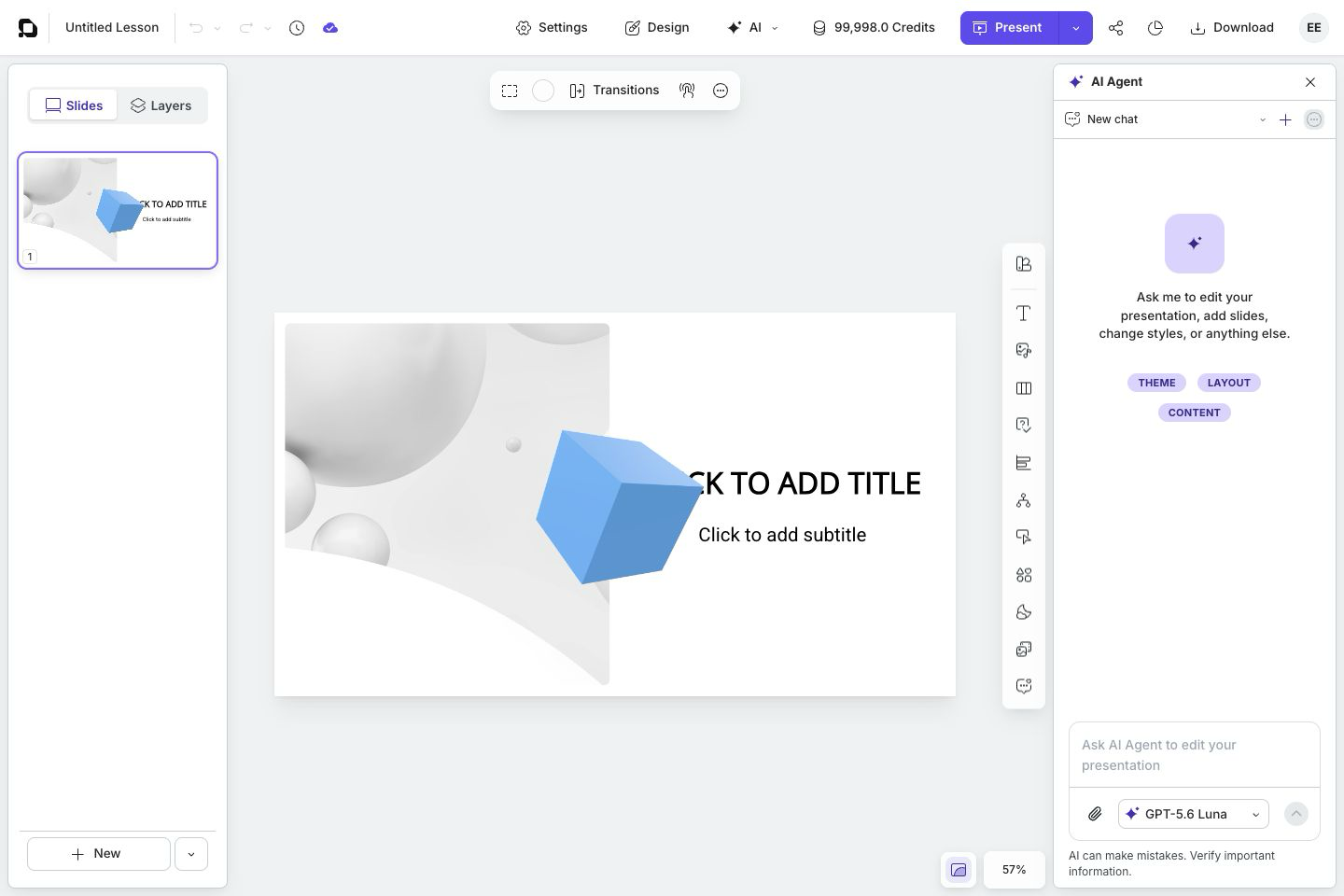Viewport: 1344px width, 896px height.
Task: Select the diagram hierarchy tool icon
Action: click(x=1024, y=500)
